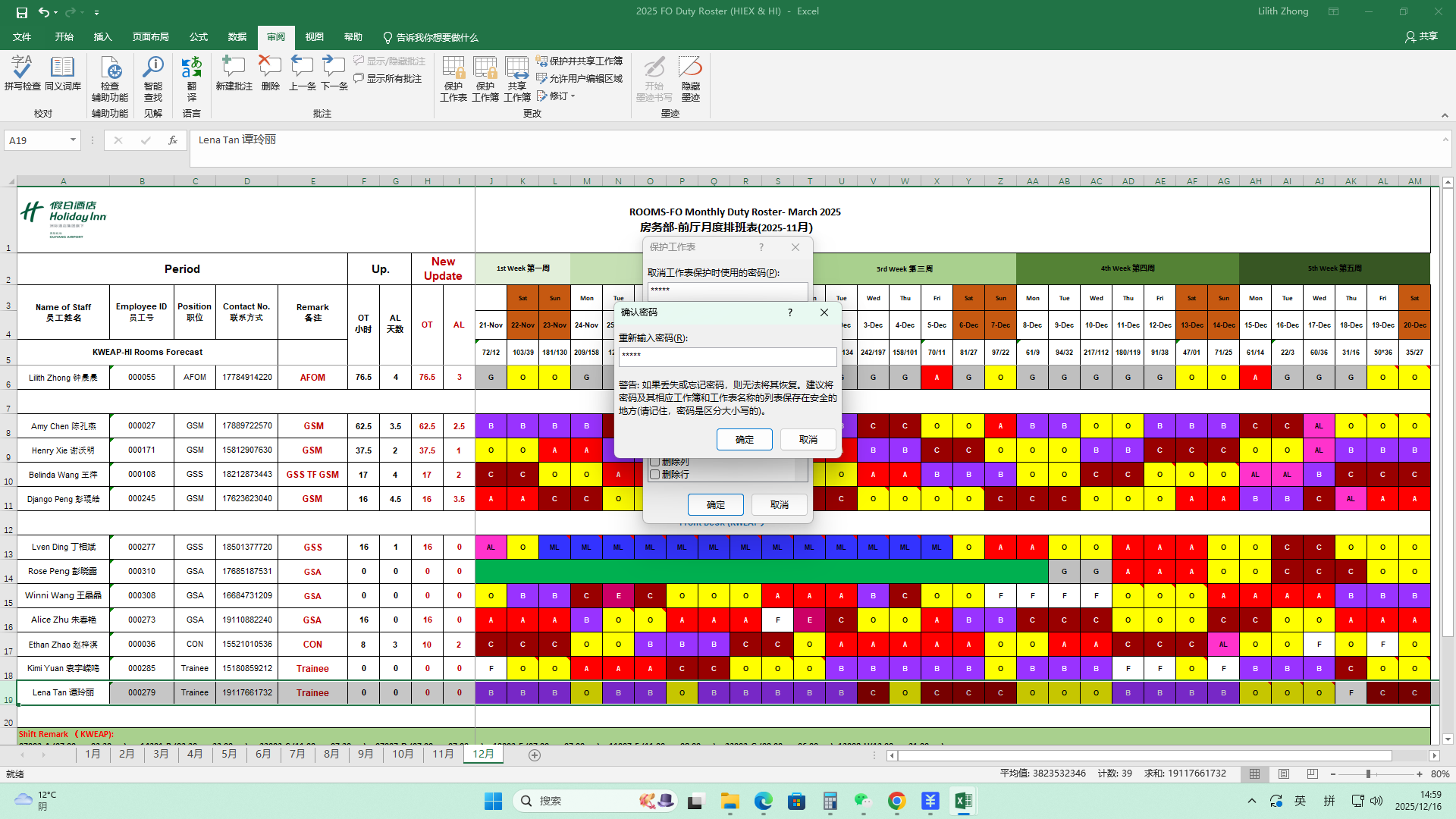Open the Formulas ribbon tab

198,36
